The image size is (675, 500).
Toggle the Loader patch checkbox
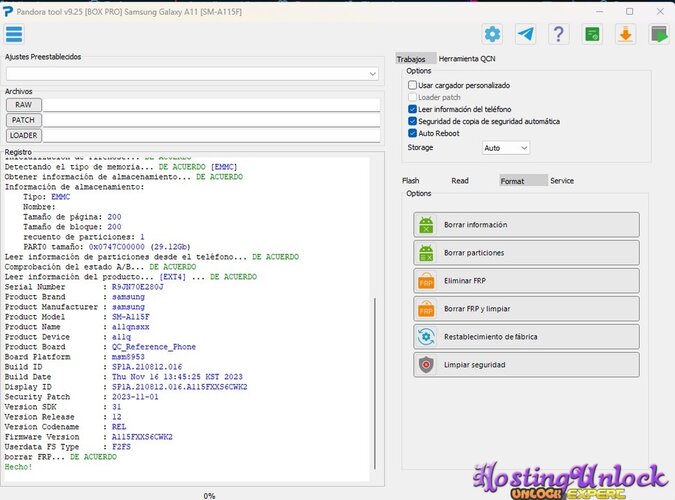coord(412,97)
